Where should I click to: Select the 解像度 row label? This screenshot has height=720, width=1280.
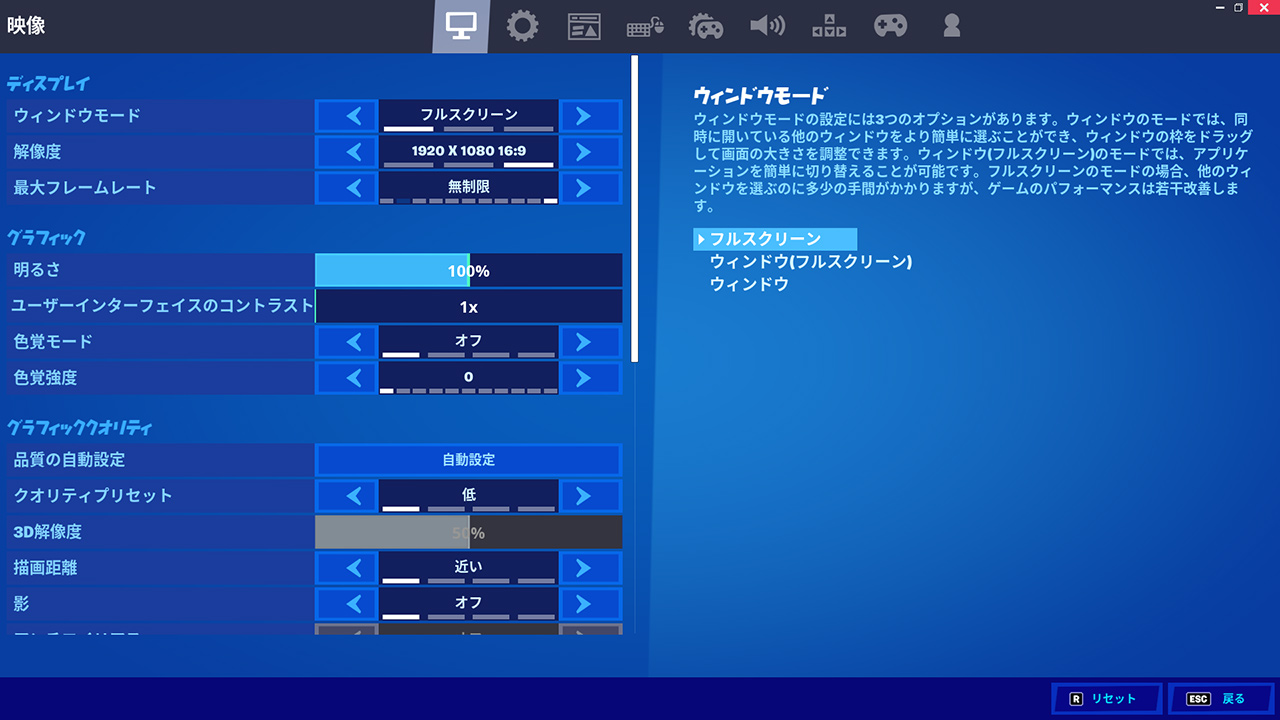coord(37,152)
